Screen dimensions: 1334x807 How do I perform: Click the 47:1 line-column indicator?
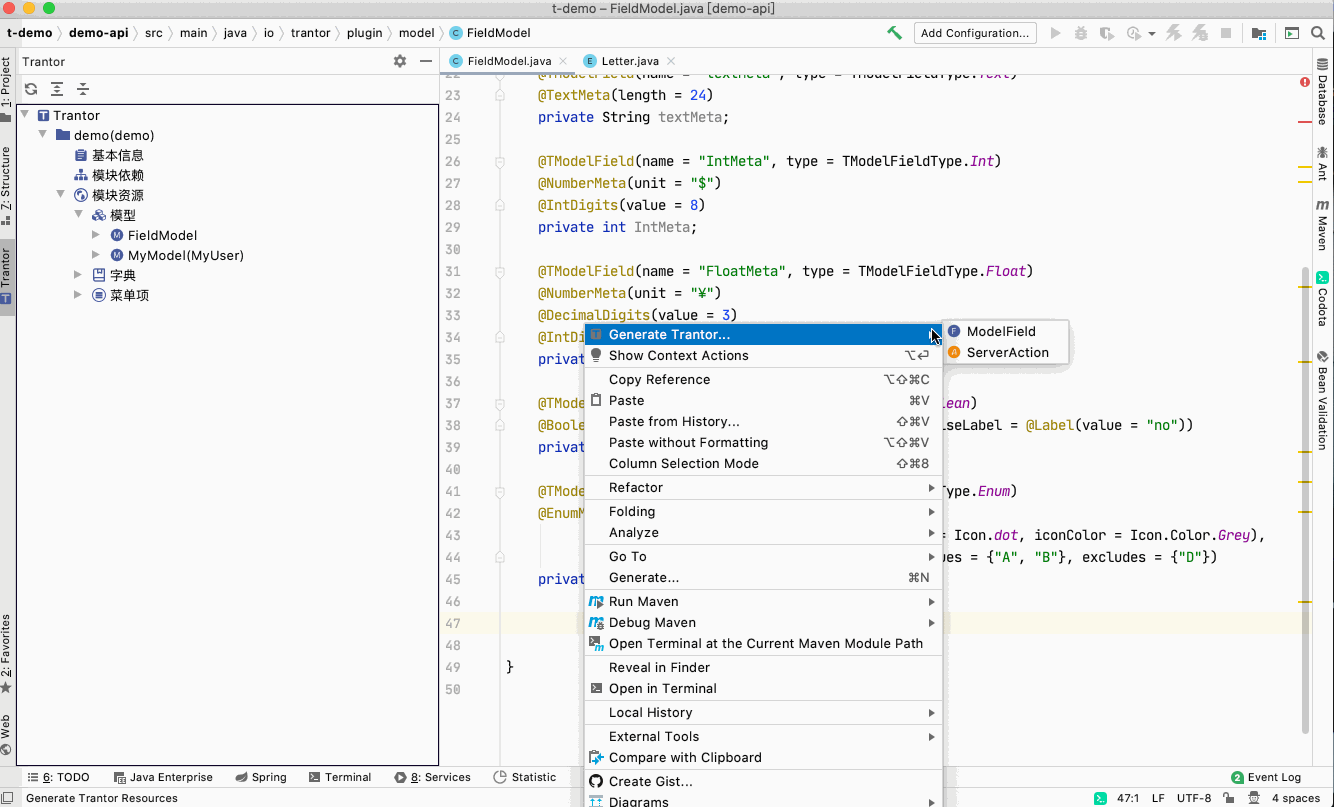[1128, 798]
